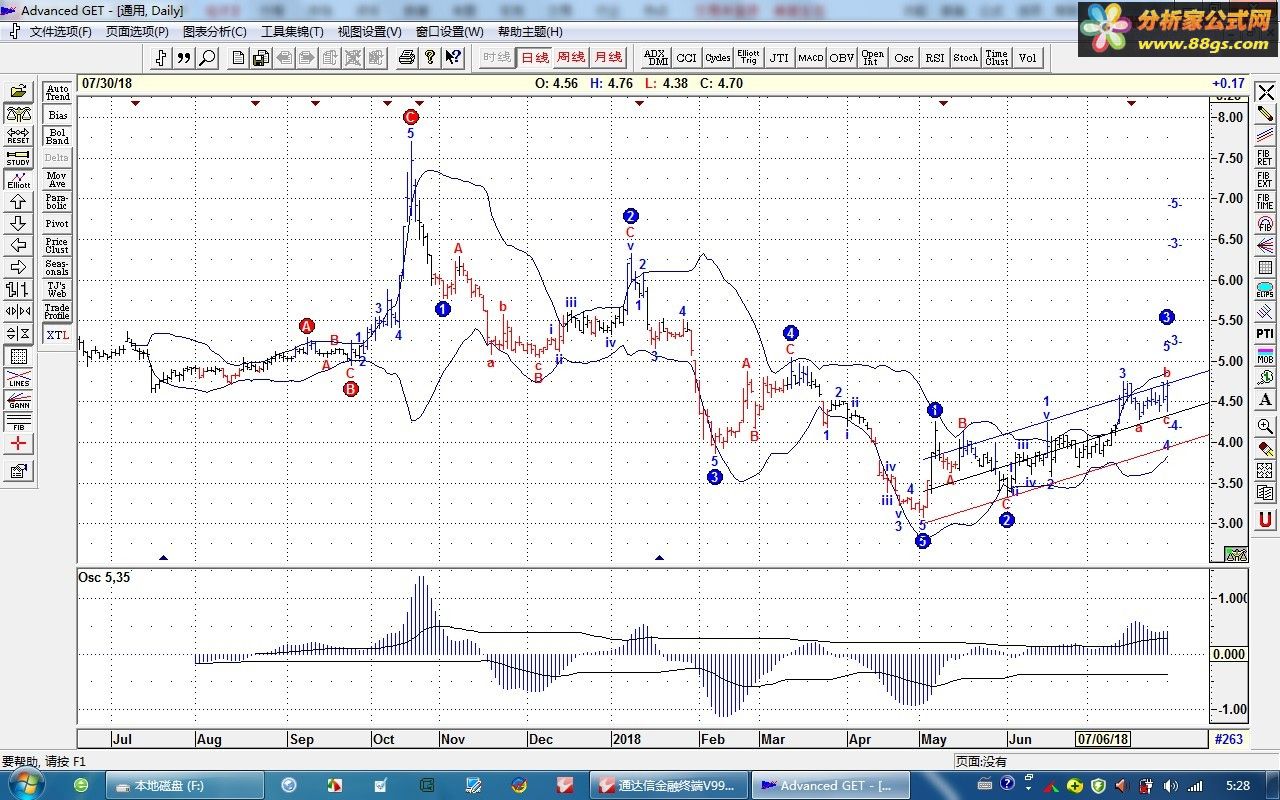Screen dimensions: 1280x800
Task: Open 文件选项(F) menu
Action: coord(60,32)
